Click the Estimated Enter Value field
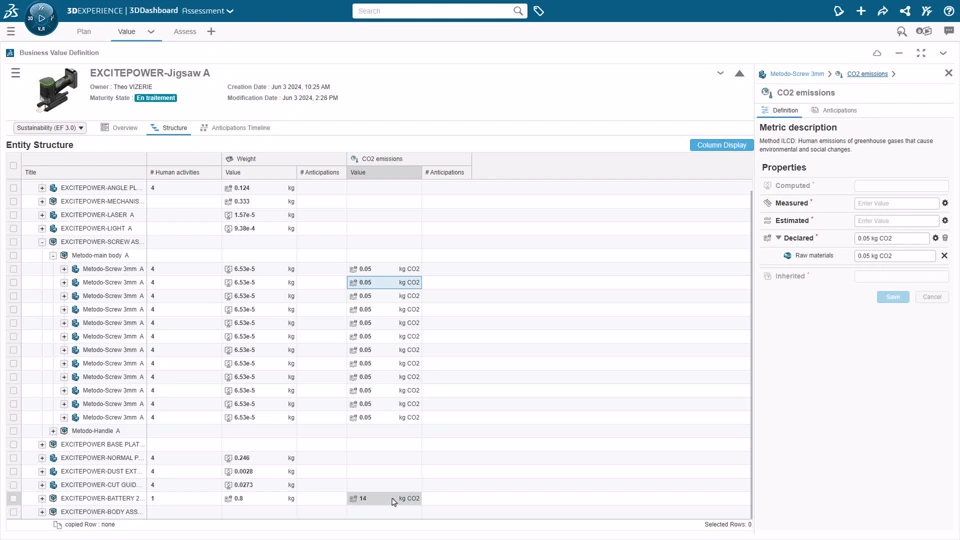The image size is (960, 540). tap(896, 220)
